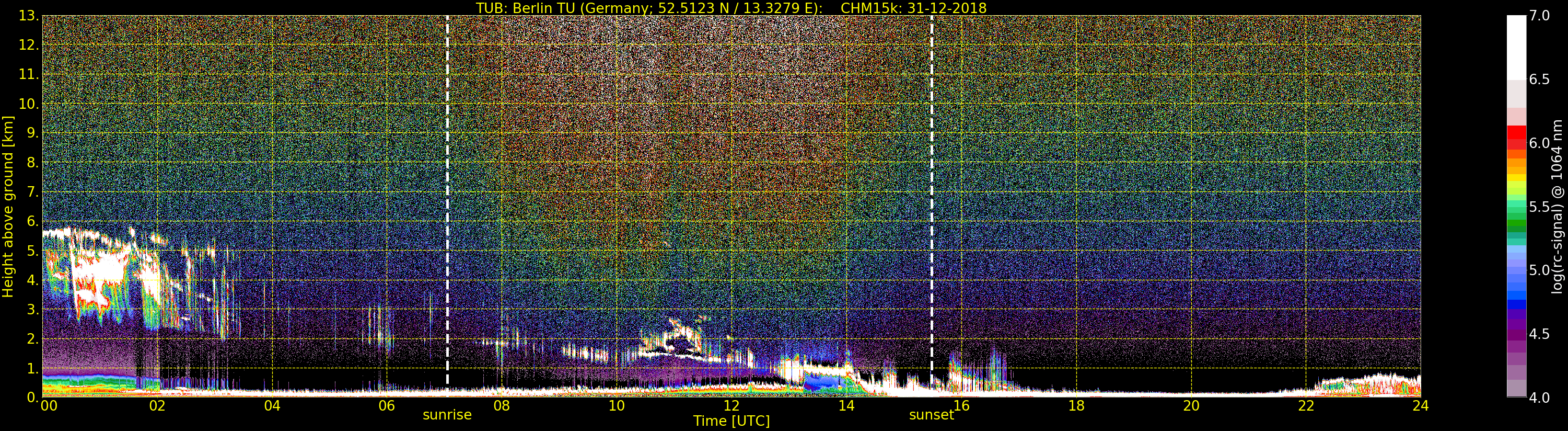Click the 'Time [UTC]' axis label
Image resolution: width=1568 pixels, height=431 pixels.
[x=731, y=421]
